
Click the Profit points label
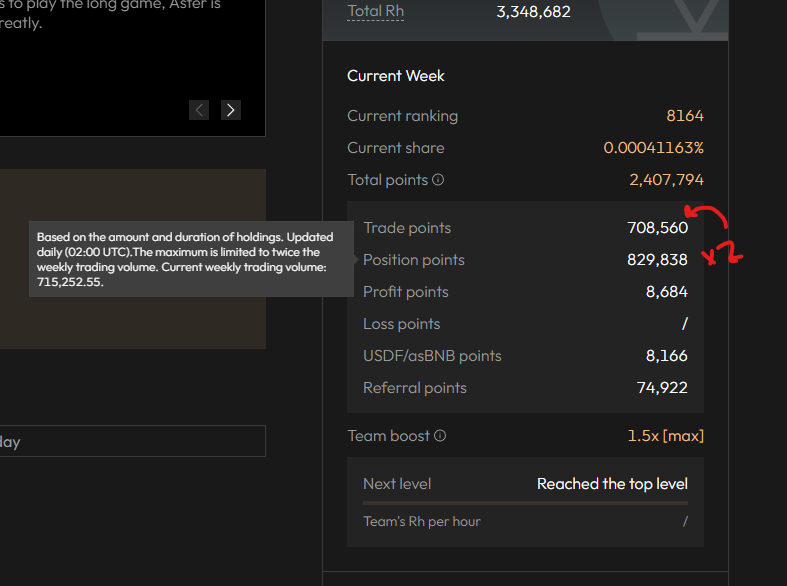point(406,292)
